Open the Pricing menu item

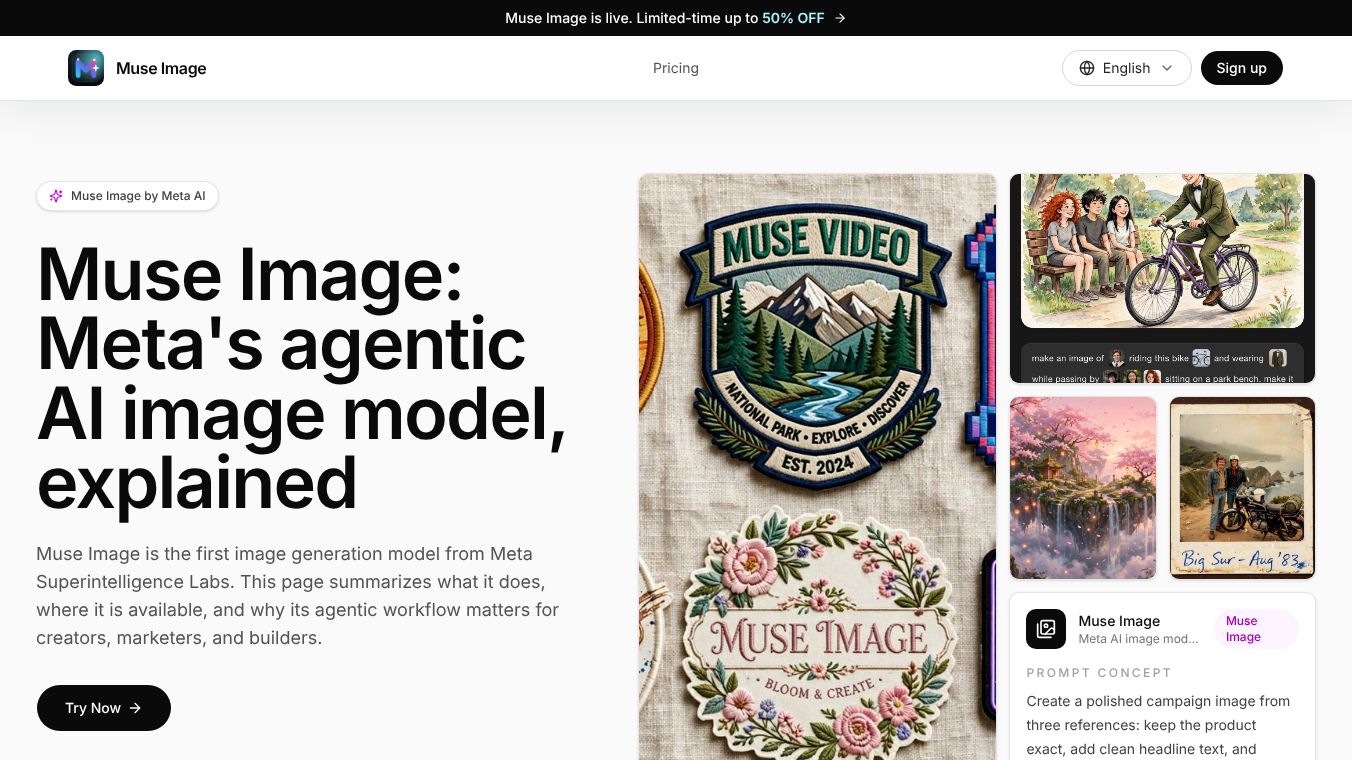[x=676, y=68]
